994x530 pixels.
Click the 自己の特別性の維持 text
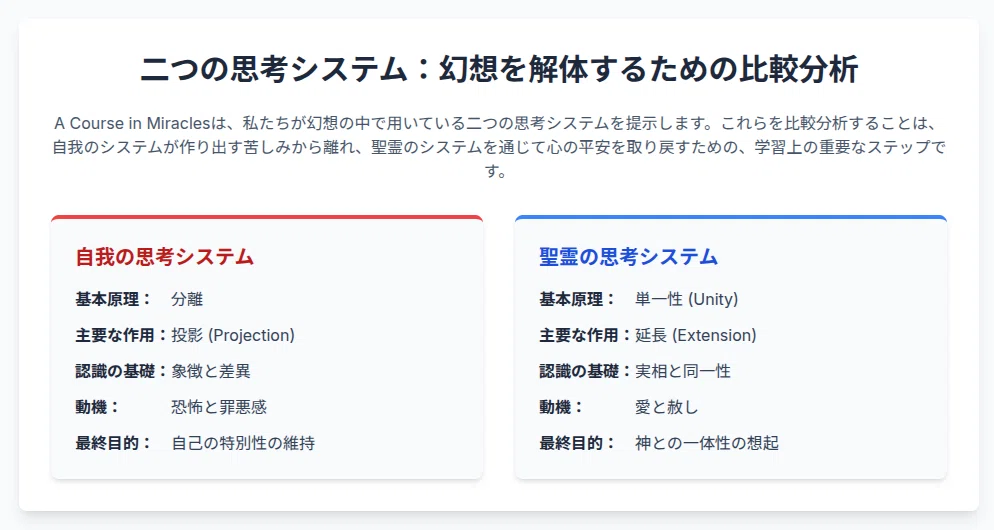243,443
